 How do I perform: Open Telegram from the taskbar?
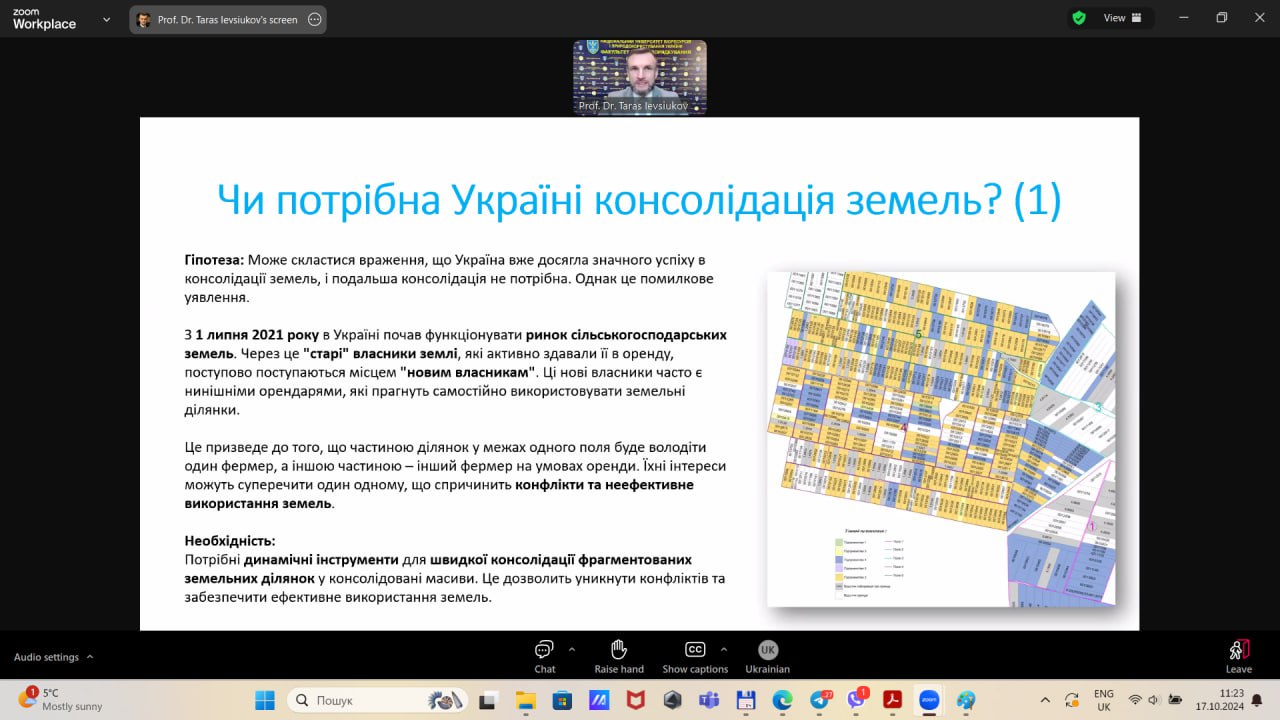820,700
